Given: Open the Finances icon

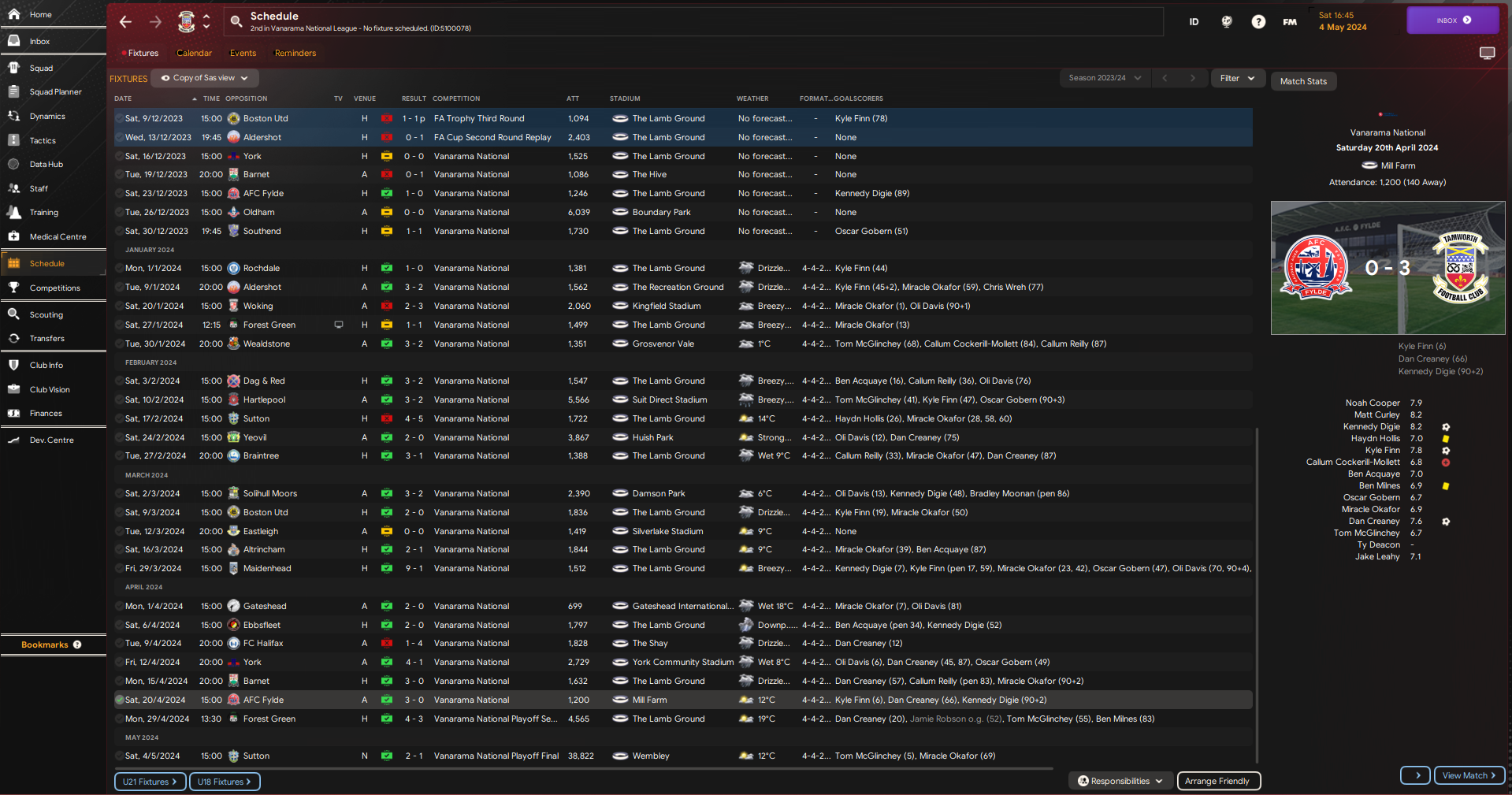Looking at the screenshot, I should pyautogui.click(x=13, y=413).
